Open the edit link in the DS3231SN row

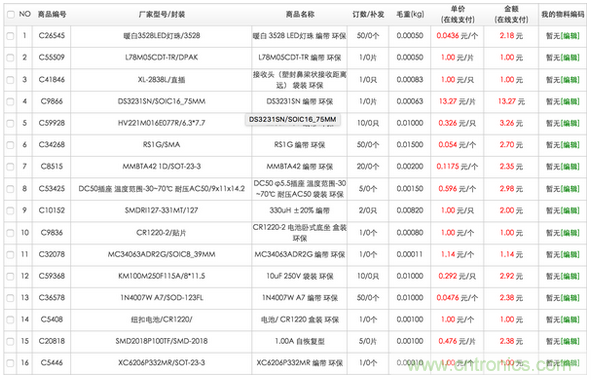coord(570,102)
